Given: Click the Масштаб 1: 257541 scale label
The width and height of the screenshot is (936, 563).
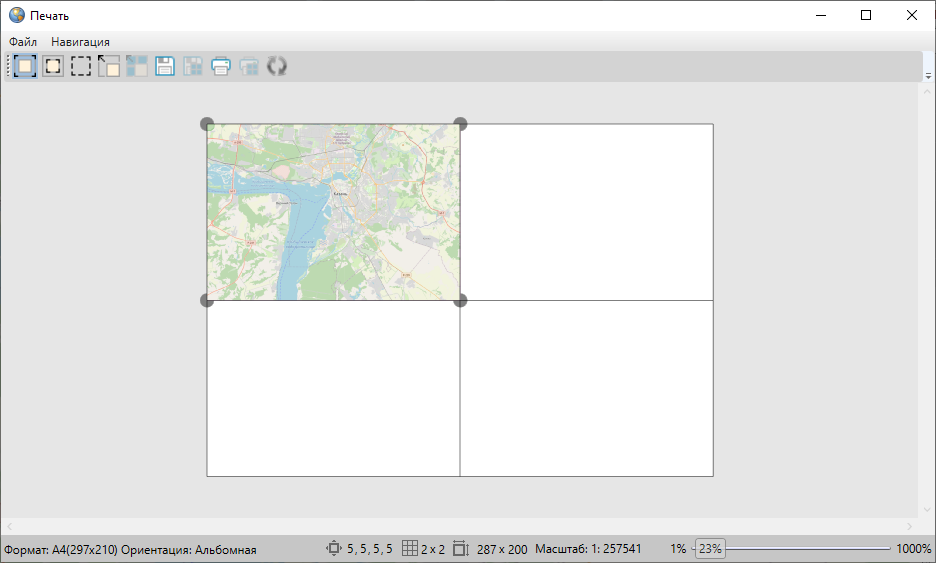Looking at the screenshot, I should [x=588, y=549].
